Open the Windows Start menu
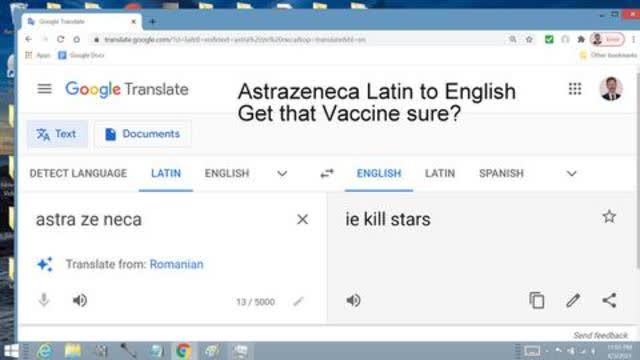This screenshot has height=360, width=640. 11,351
